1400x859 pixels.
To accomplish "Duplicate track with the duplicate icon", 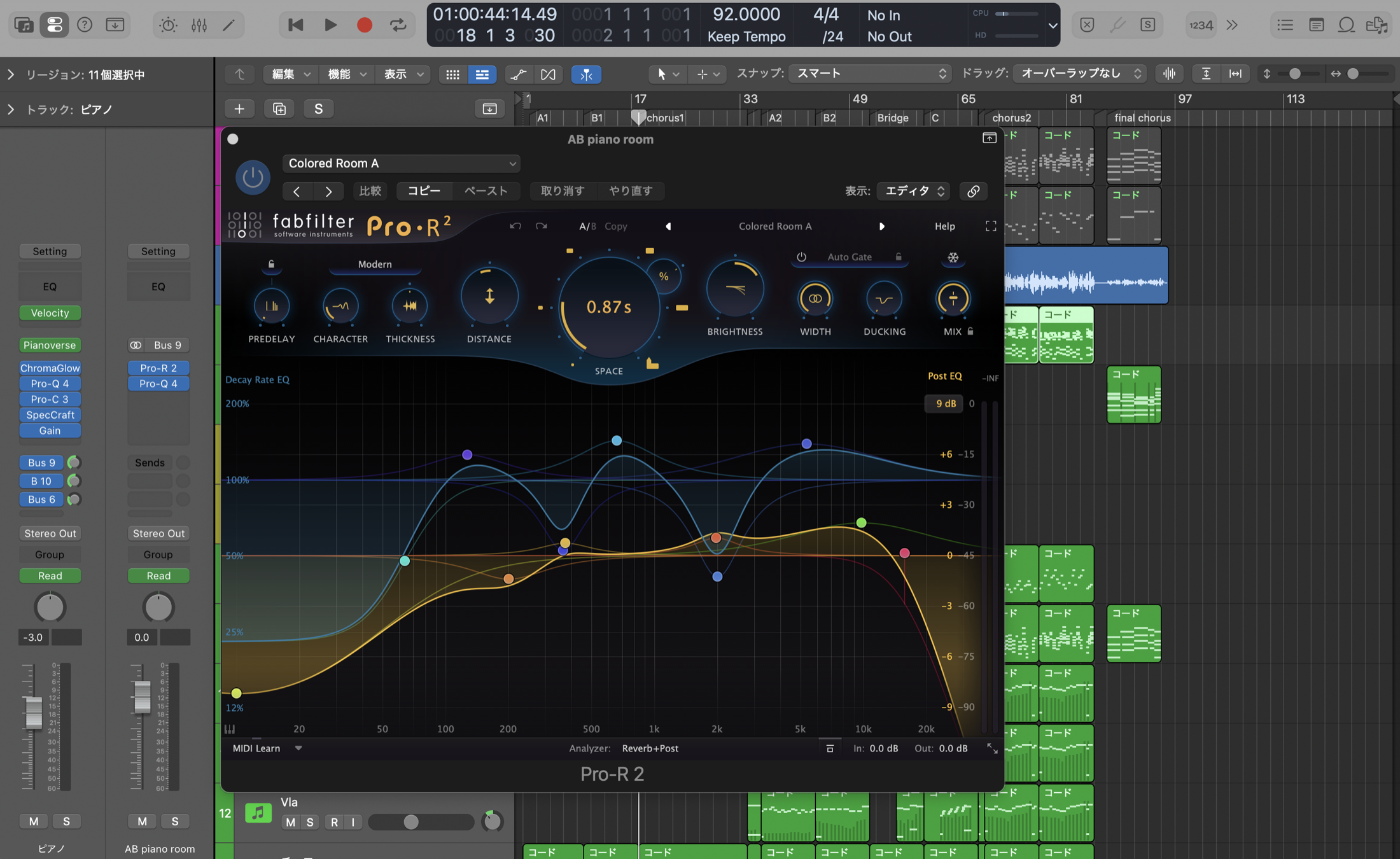I will (x=279, y=109).
